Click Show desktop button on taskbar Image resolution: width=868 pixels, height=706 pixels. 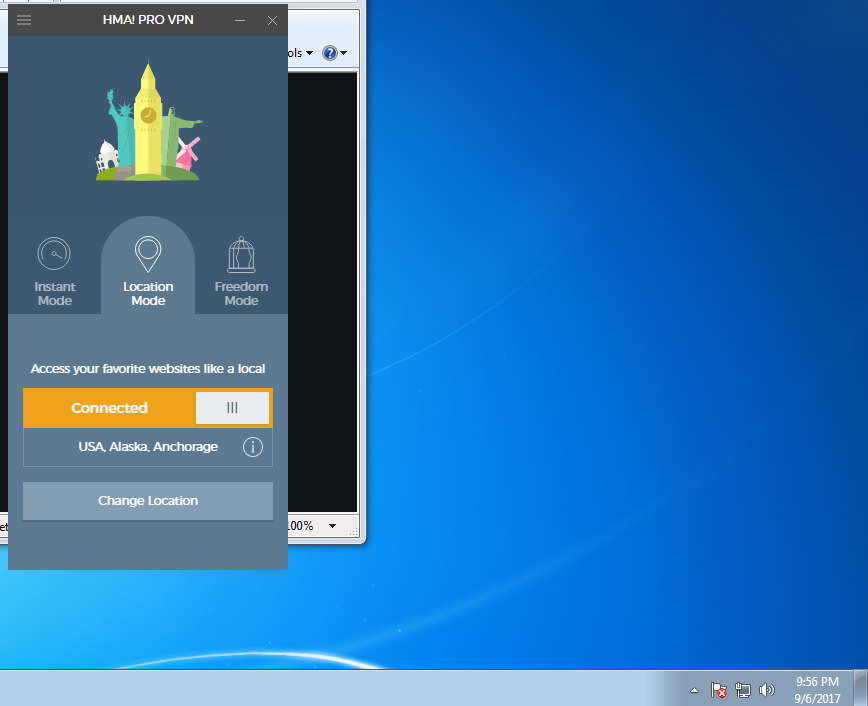point(861,688)
